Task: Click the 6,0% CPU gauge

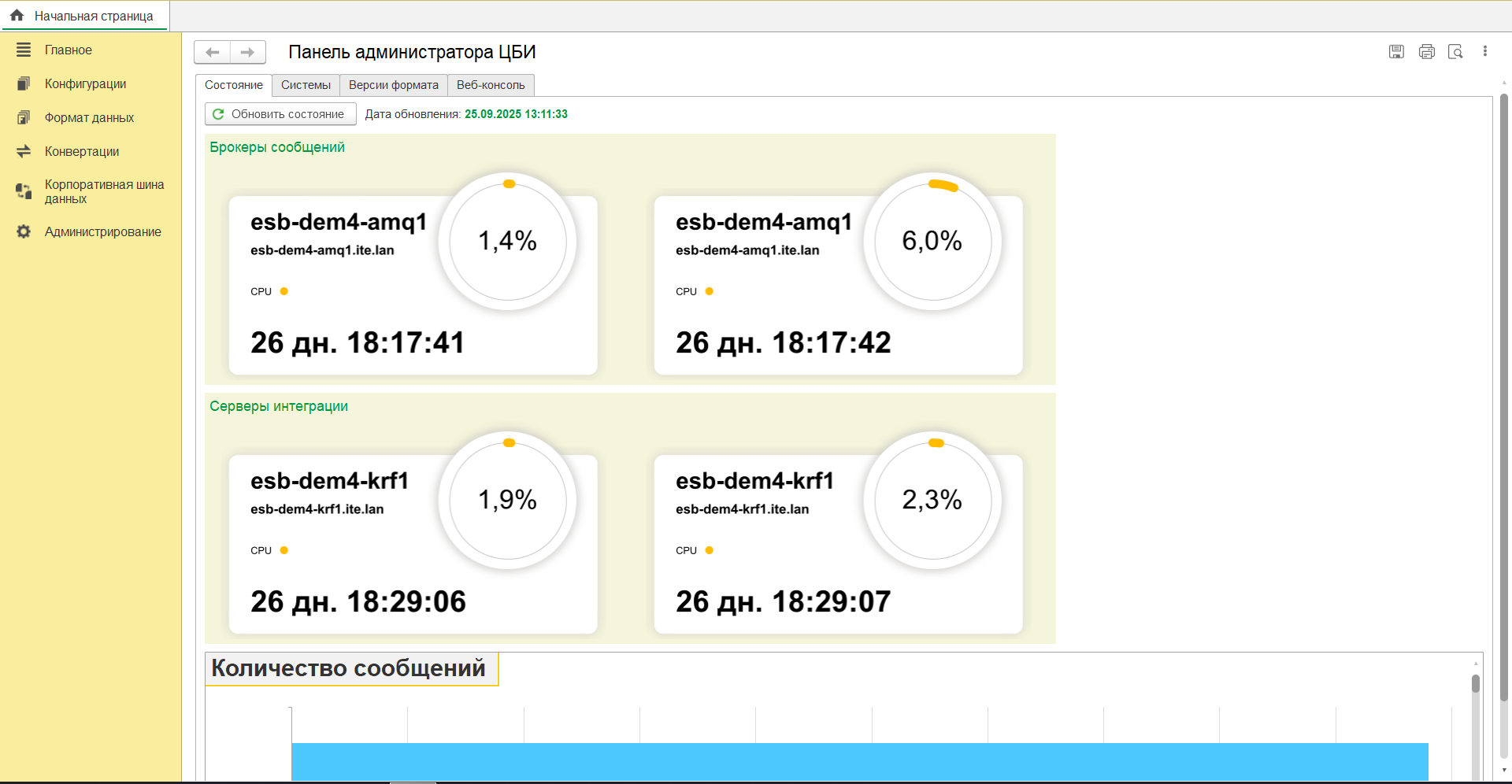Action: [x=932, y=241]
